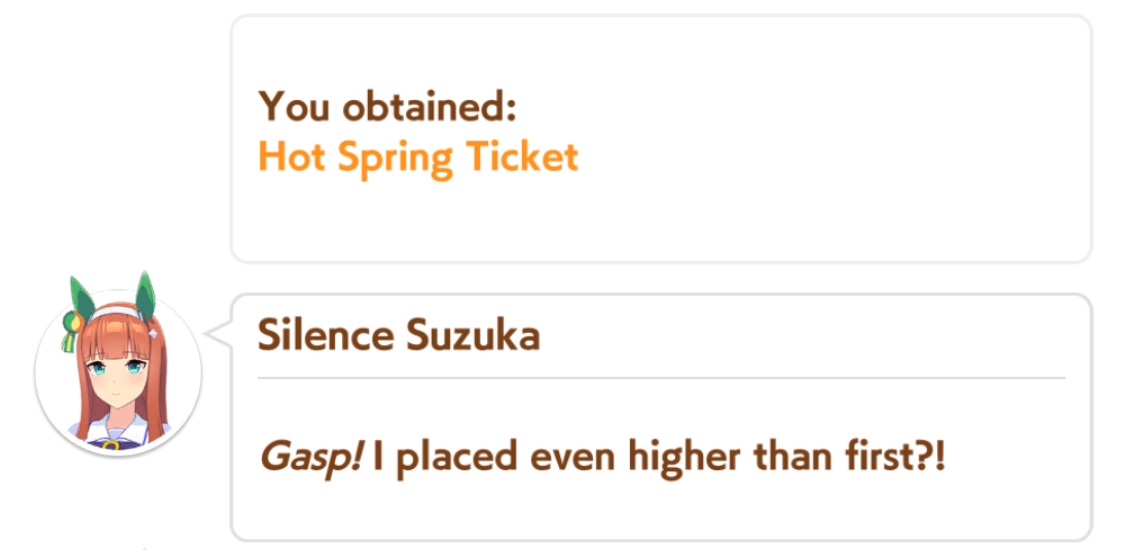The width and height of the screenshot is (1125, 550).
Task: Tap the 'I placed even higher' dialogue line
Action: (x=603, y=458)
